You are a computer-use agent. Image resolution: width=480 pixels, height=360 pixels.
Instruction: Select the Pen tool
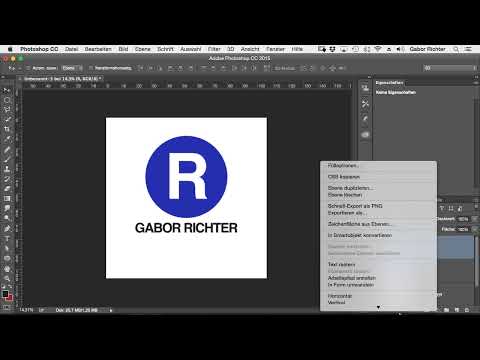point(7,229)
